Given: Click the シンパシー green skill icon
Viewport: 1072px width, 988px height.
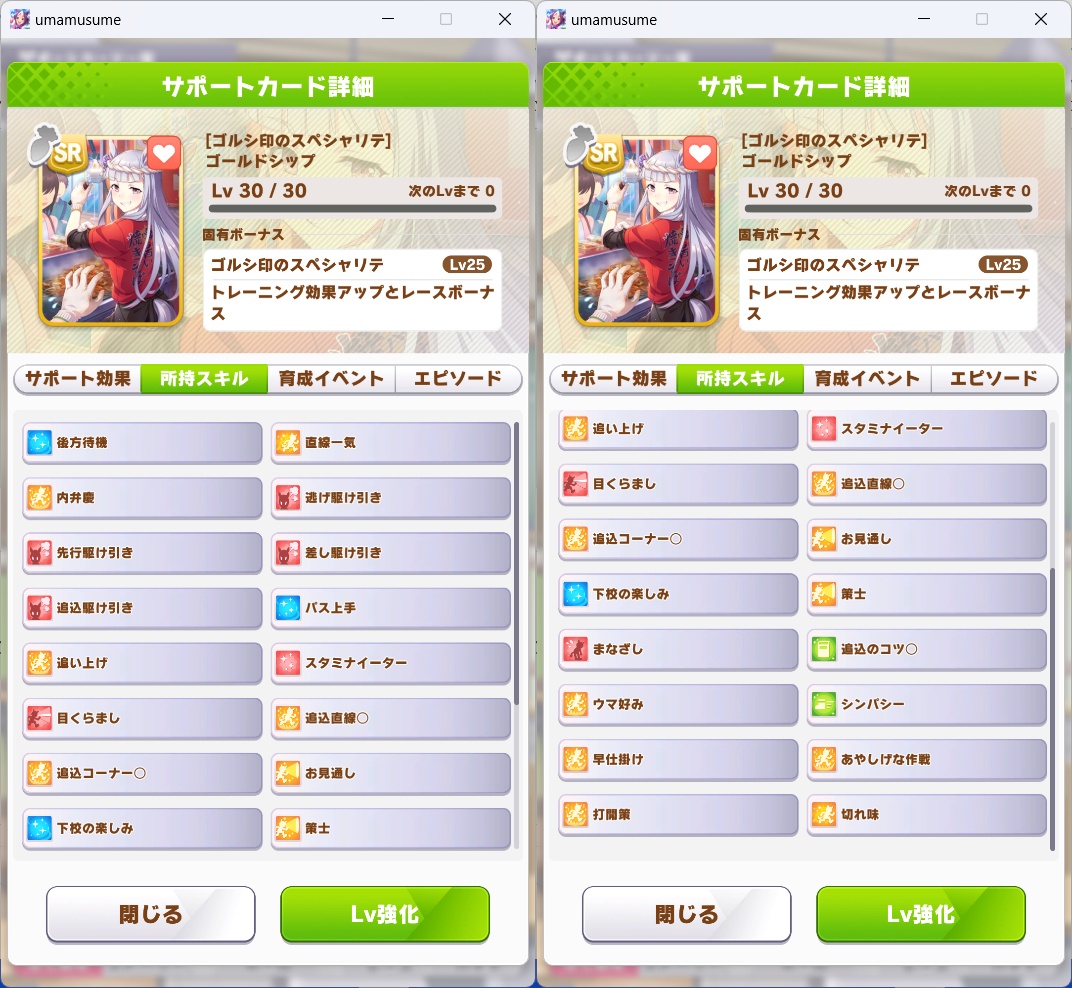Looking at the screenshot, I should pyautogui.click(x=824, y=704).
